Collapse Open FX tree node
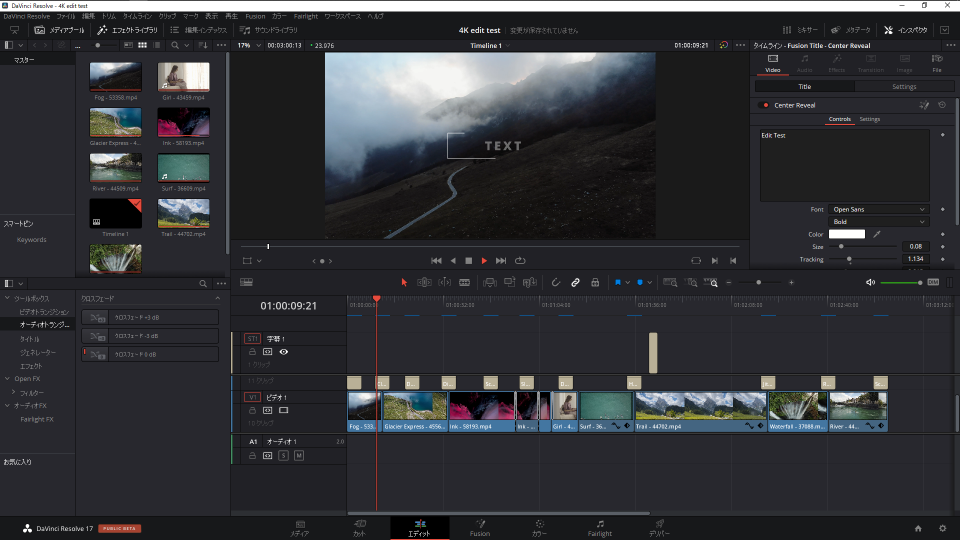960x540 pixels. [7, 379]
